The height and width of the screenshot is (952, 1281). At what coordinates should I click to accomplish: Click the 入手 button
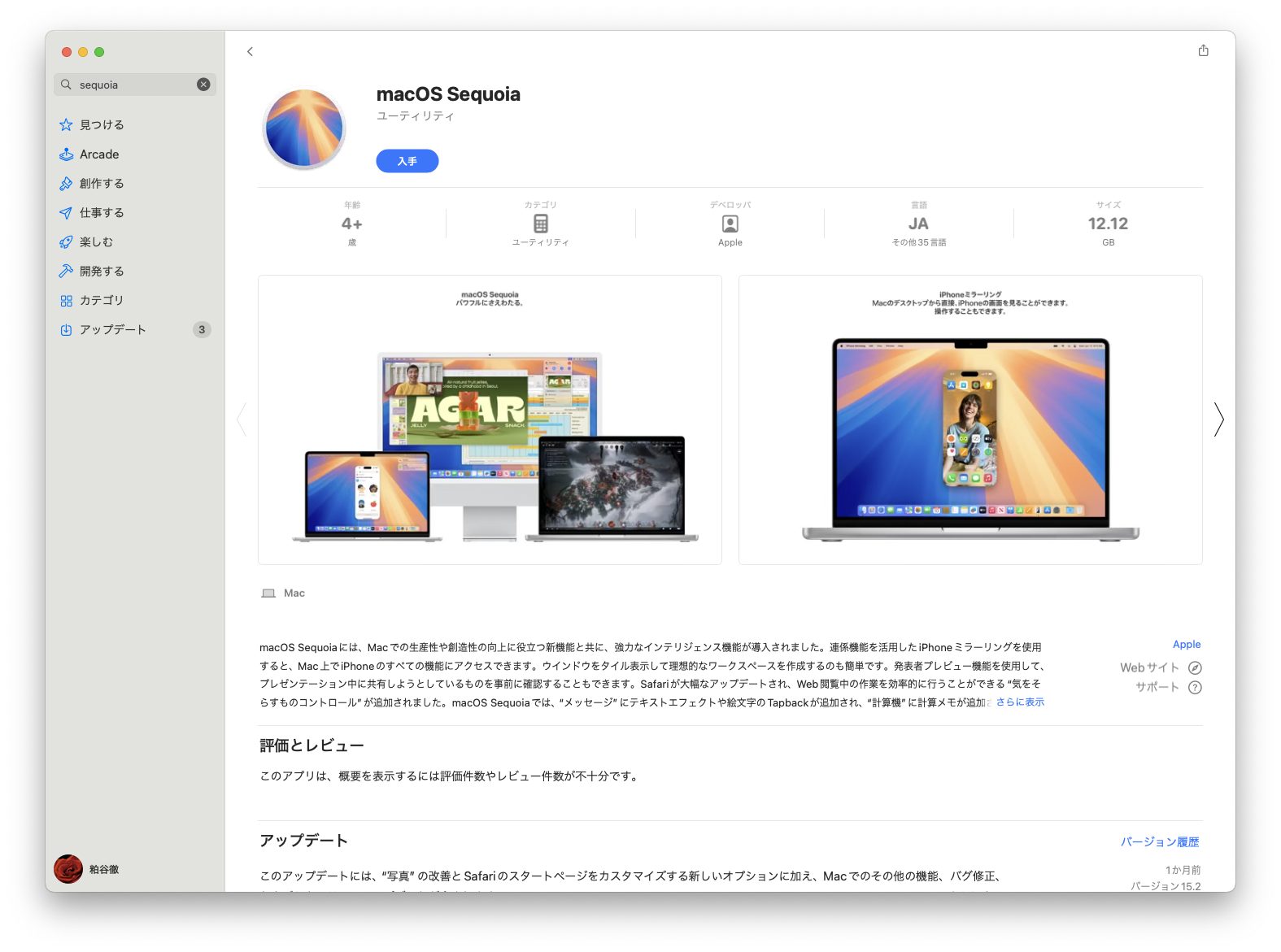pyautogui.click(x=407, y=161)
